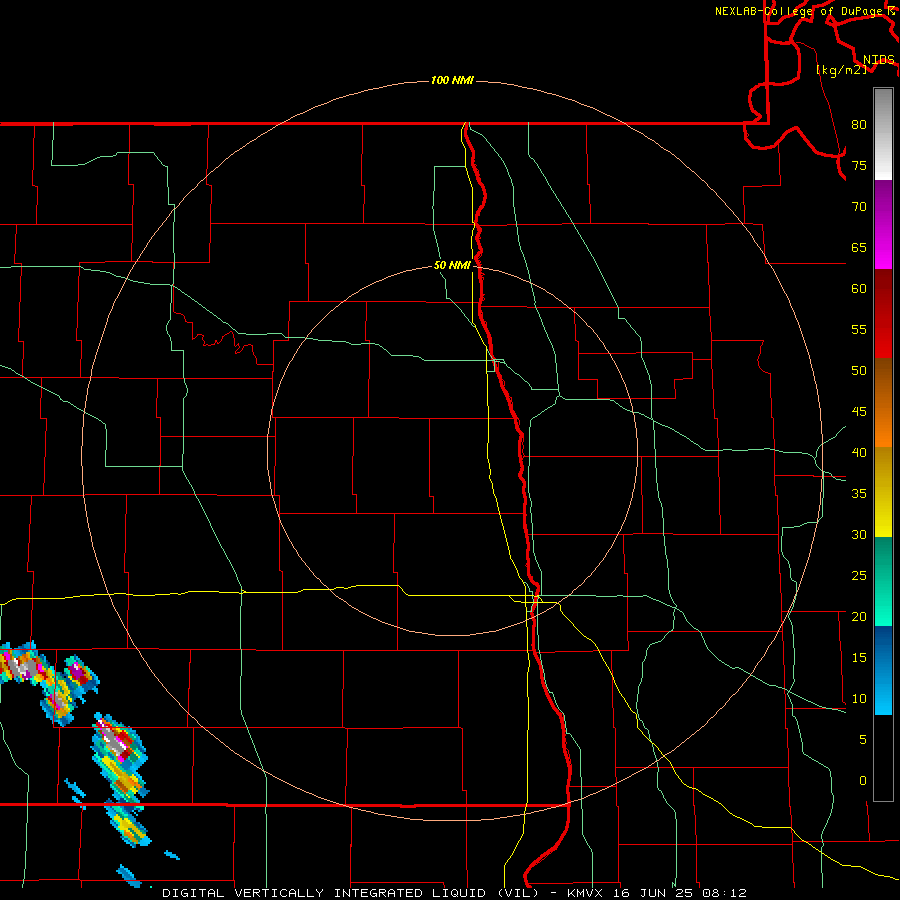The width and height of the screenshot is (900, 900).
Task: Click the 50 NMI range ring label
Action: 452,265
